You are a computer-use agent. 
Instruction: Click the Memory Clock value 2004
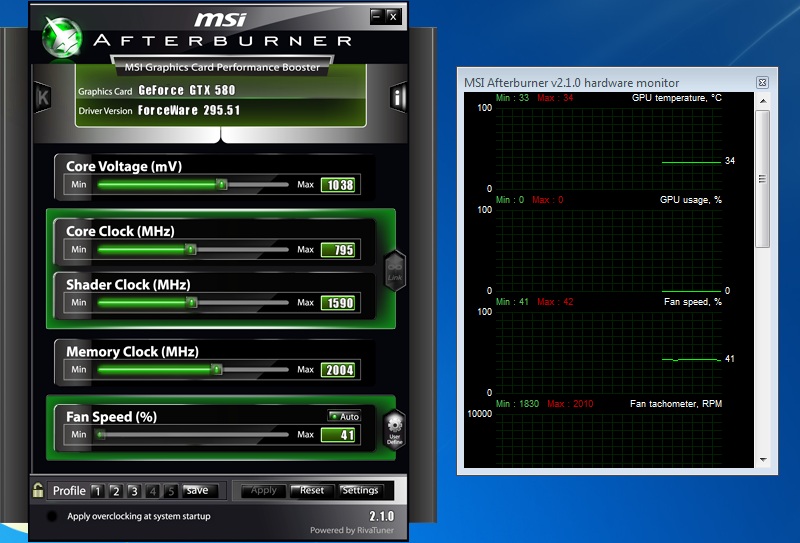point(340,370)
